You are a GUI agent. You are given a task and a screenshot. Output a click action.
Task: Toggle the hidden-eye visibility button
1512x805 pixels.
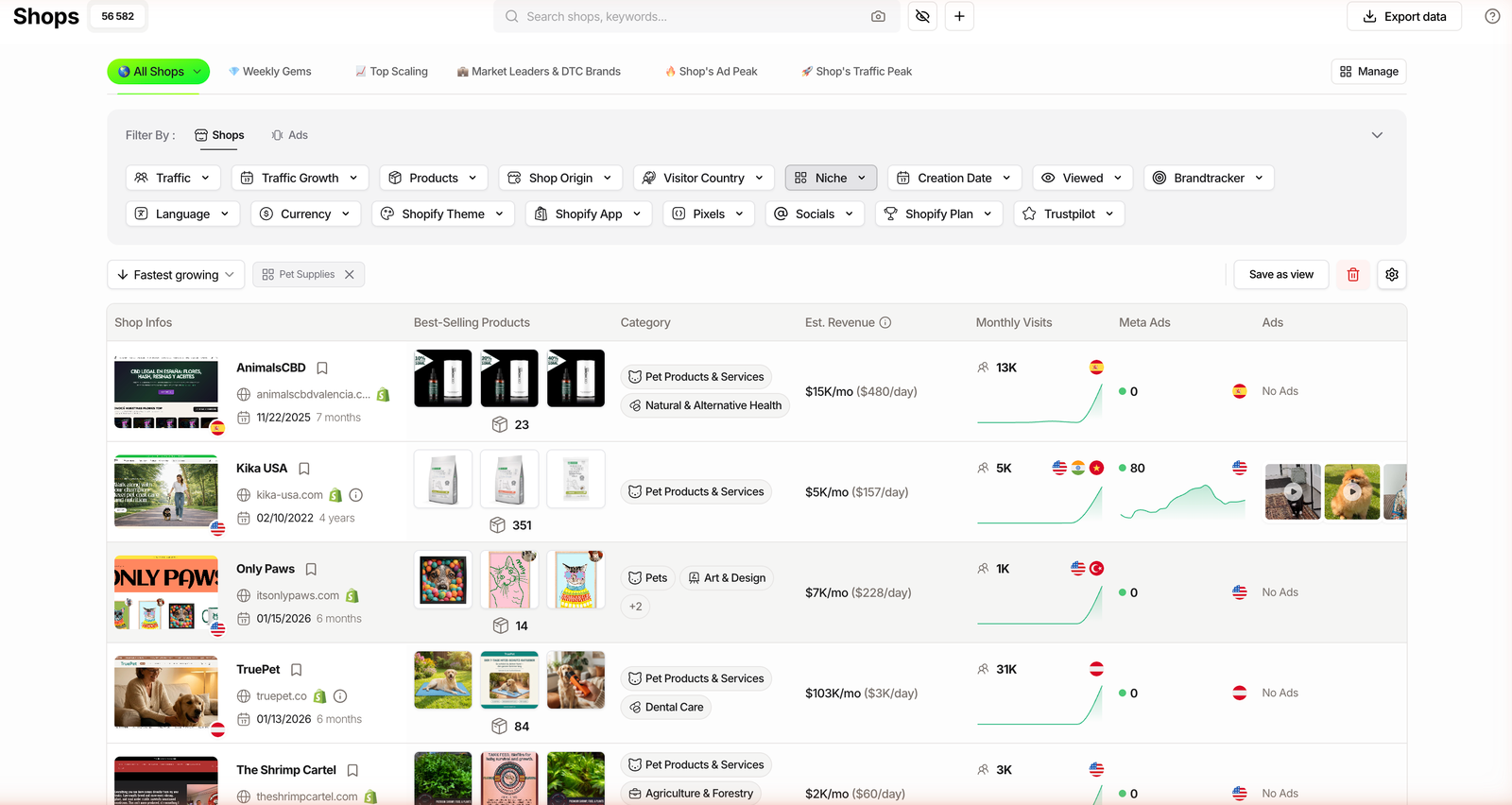pyautogui.click(x=922, y=16)
